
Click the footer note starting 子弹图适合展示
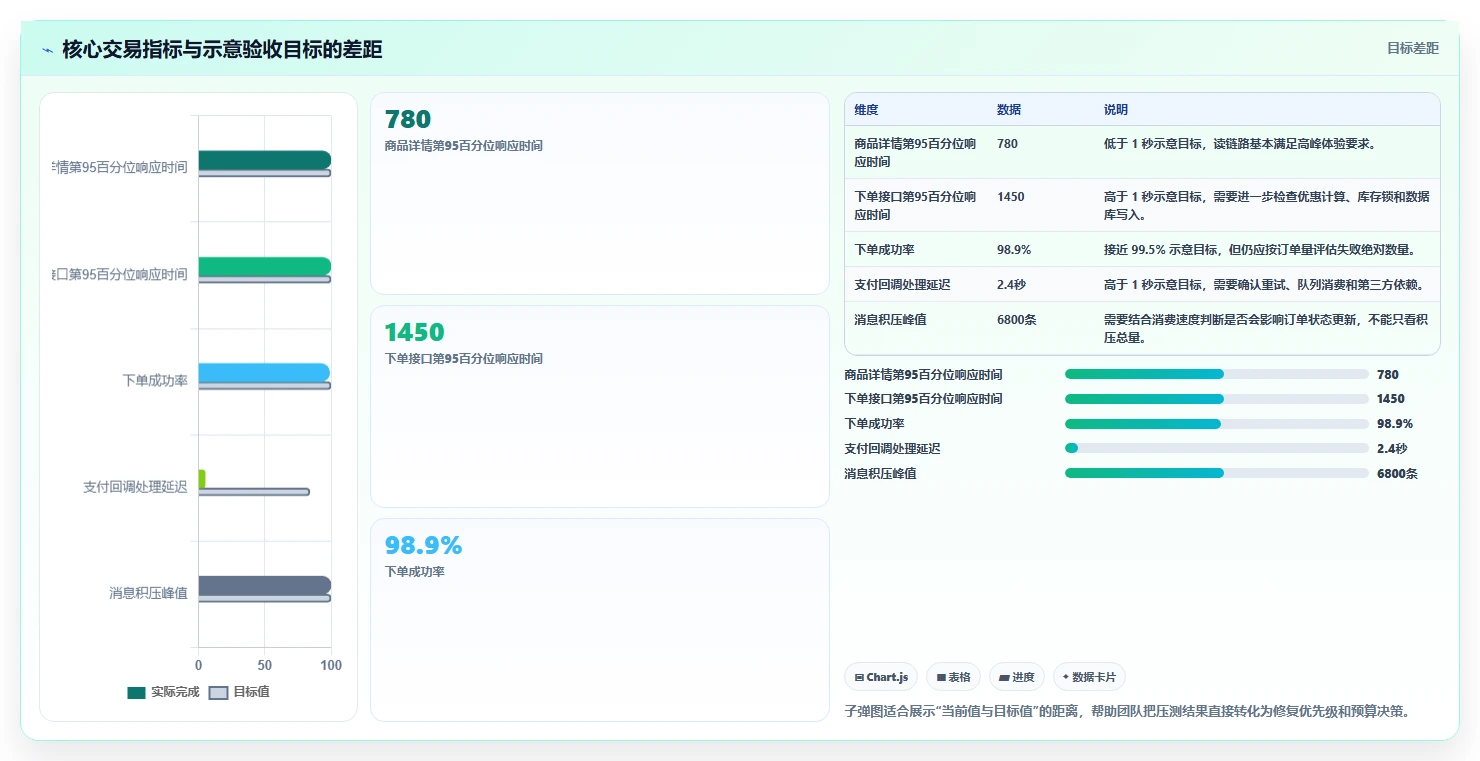tap(1127, 712)
